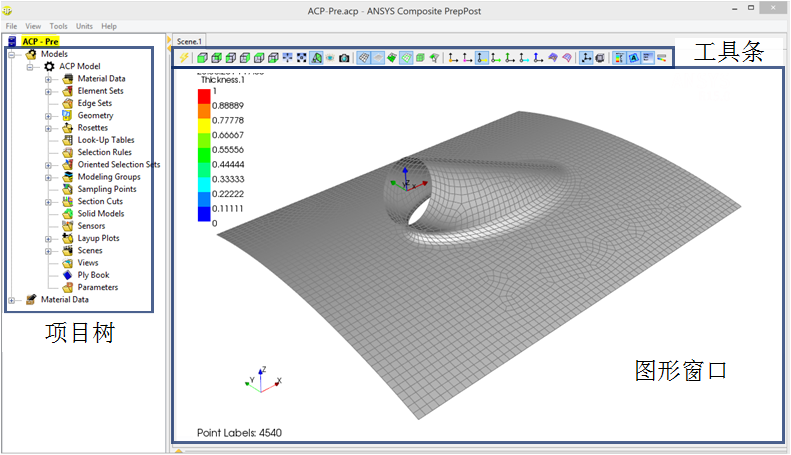Select Selection Rules in the tree
Viewport: 791px width, 455px height.
tap(104, 152)
